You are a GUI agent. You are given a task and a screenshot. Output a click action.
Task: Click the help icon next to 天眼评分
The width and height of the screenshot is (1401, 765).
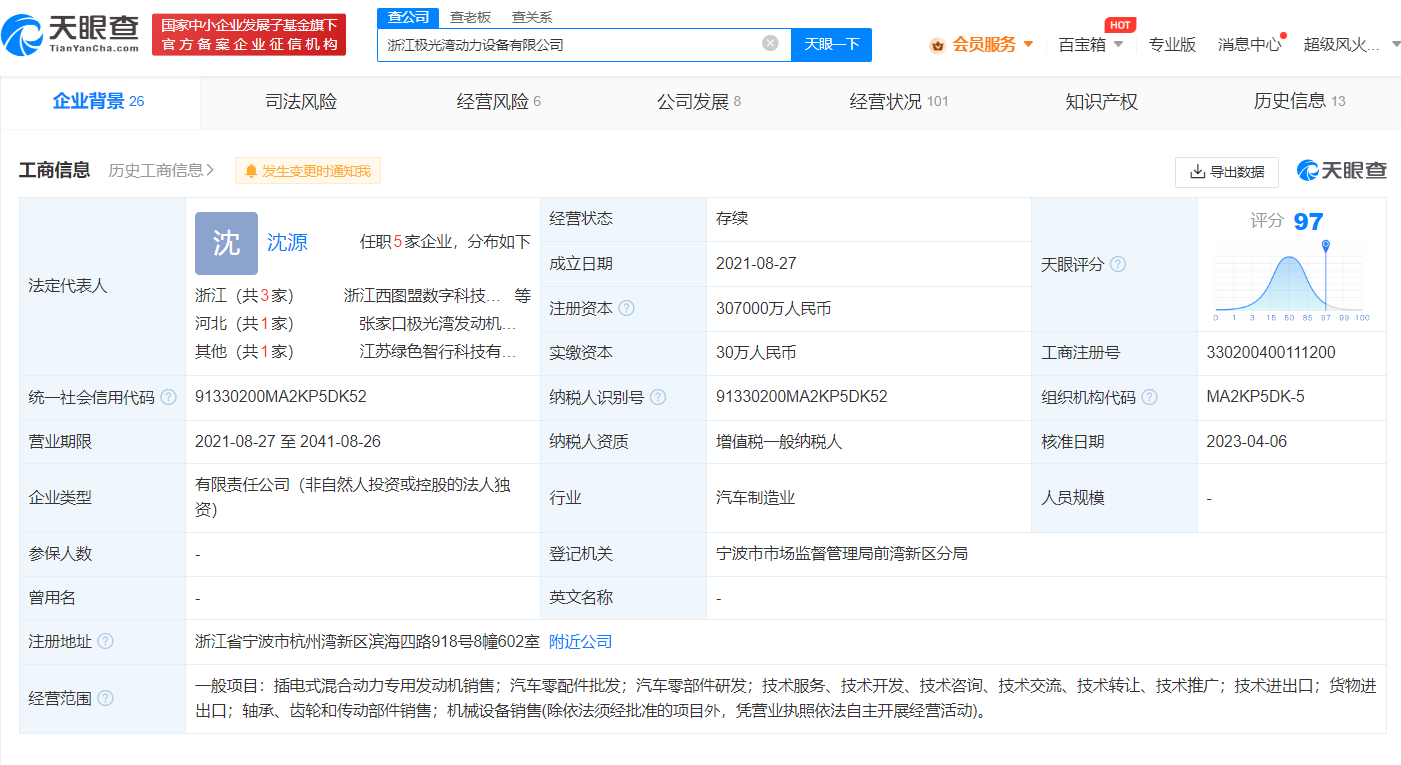tap(1117, 263)
